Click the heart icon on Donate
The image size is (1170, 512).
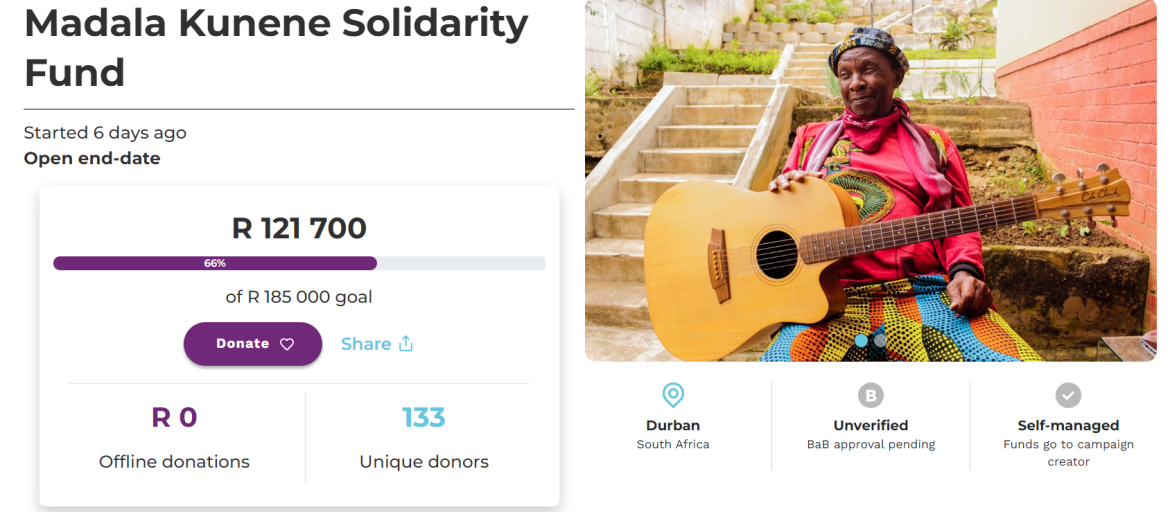(287, 344)
